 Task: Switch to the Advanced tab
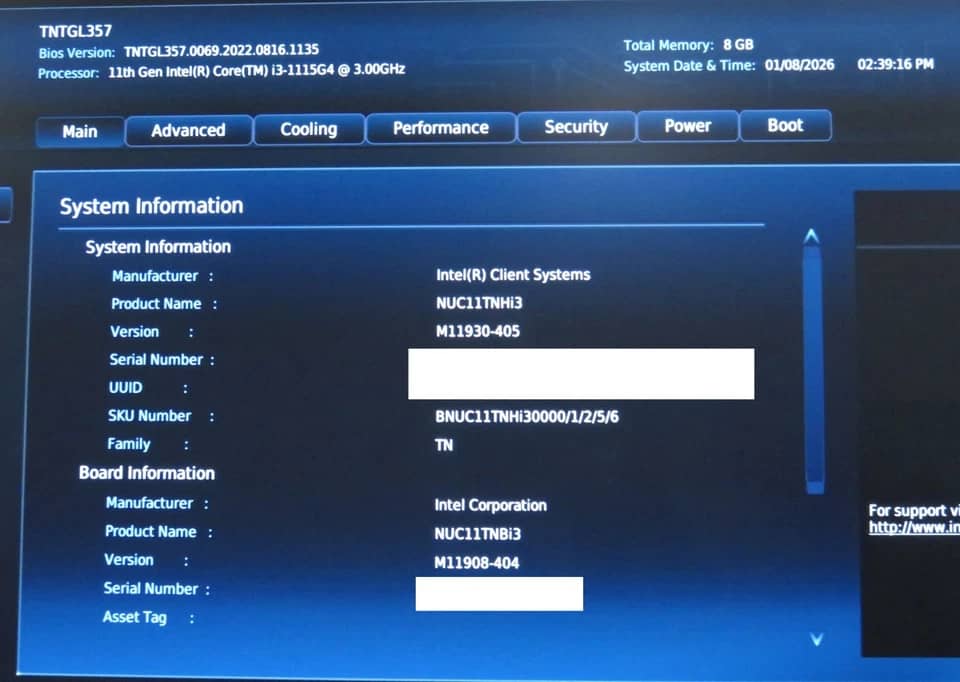click(x=189, y=130)
